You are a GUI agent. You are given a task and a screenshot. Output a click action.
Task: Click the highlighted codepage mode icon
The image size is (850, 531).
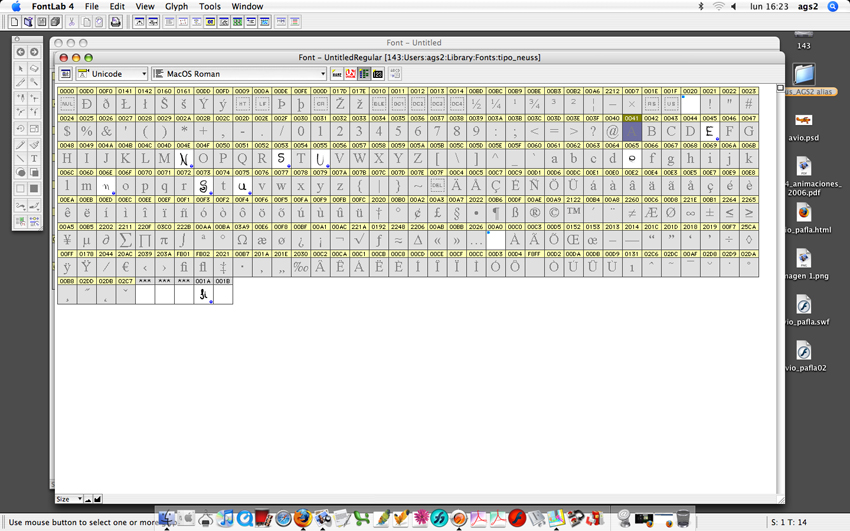point(364,74)
